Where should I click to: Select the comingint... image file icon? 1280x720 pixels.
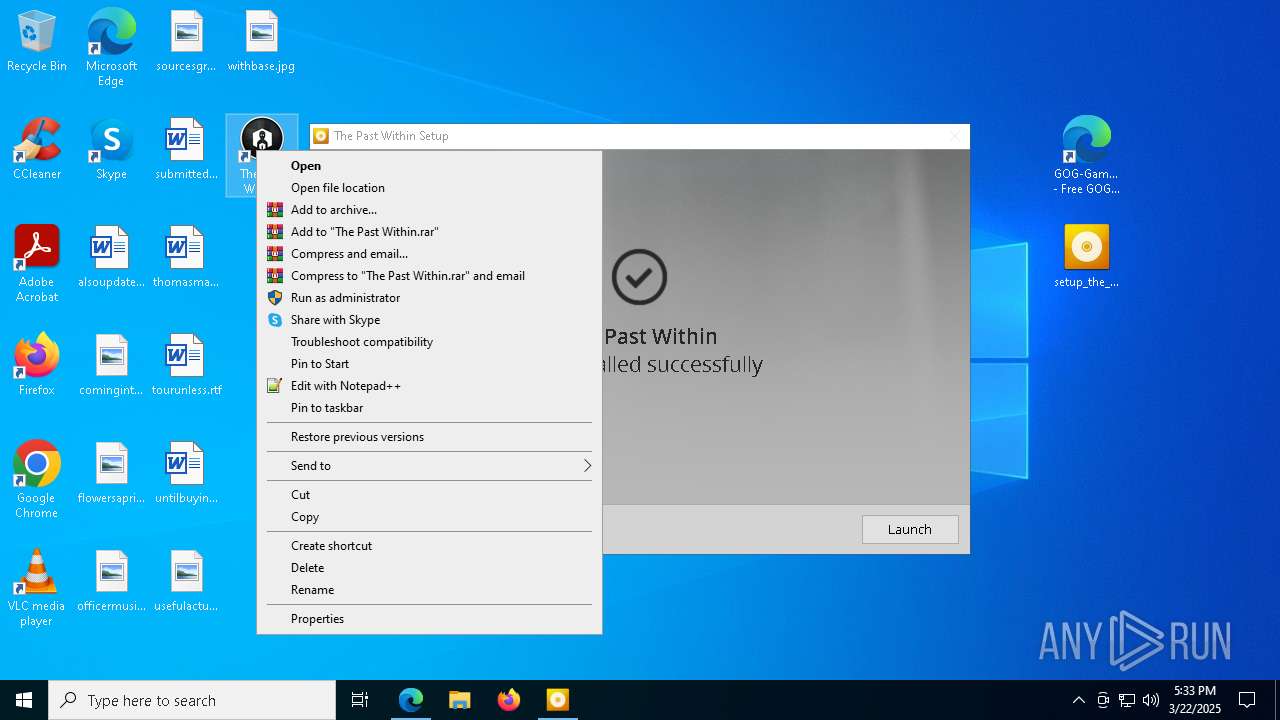[111, 366]
